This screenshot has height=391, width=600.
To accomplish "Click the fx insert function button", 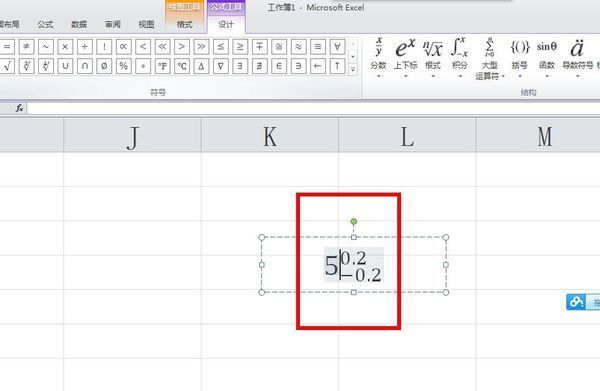I will click(20, 109).
